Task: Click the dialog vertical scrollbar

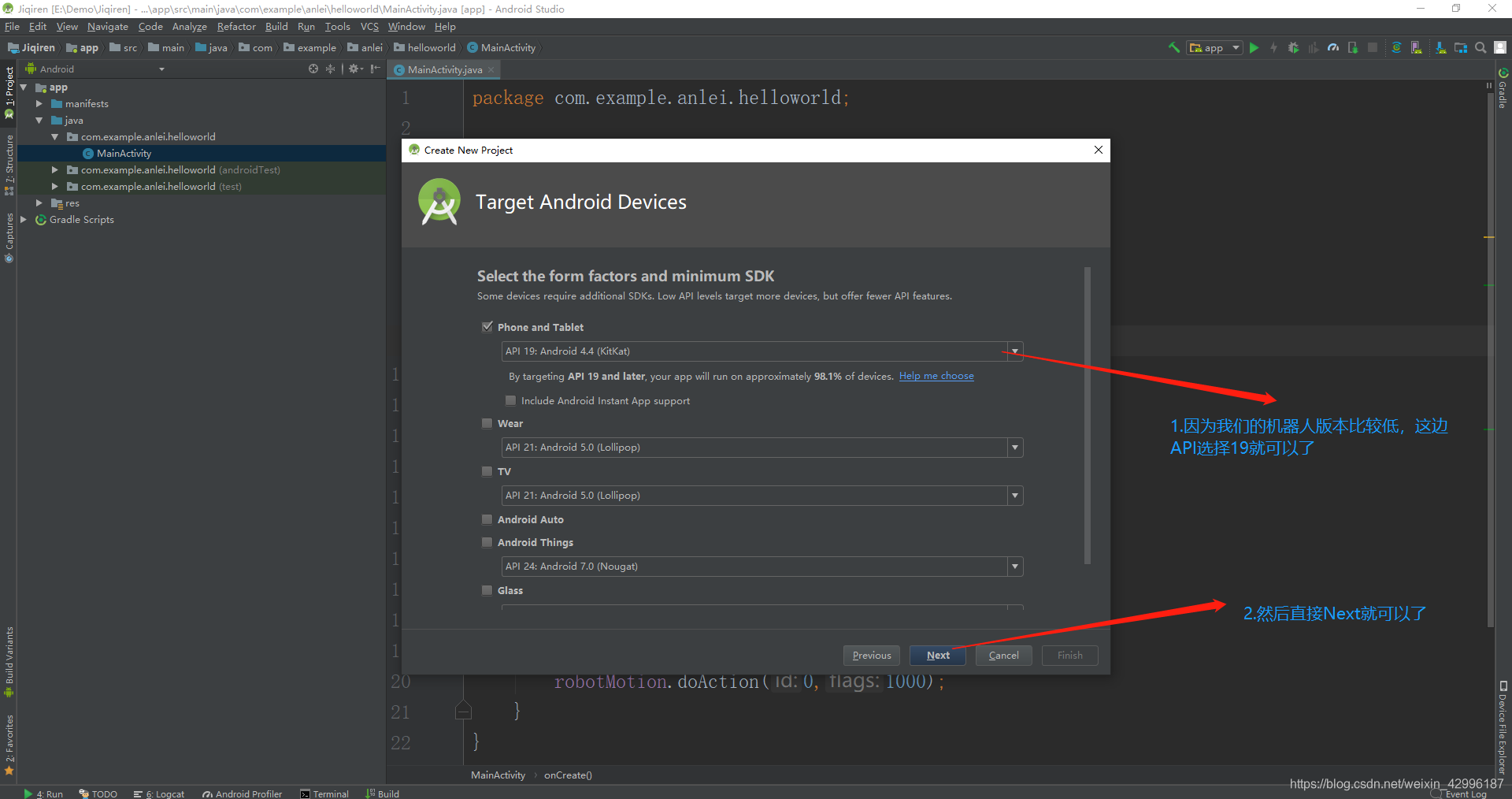Action: [x=1088, y=415]
